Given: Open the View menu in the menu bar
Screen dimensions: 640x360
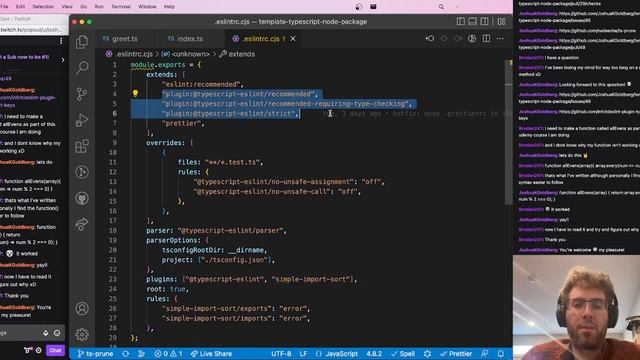Looking at the screenshot, I should point(67,7).
